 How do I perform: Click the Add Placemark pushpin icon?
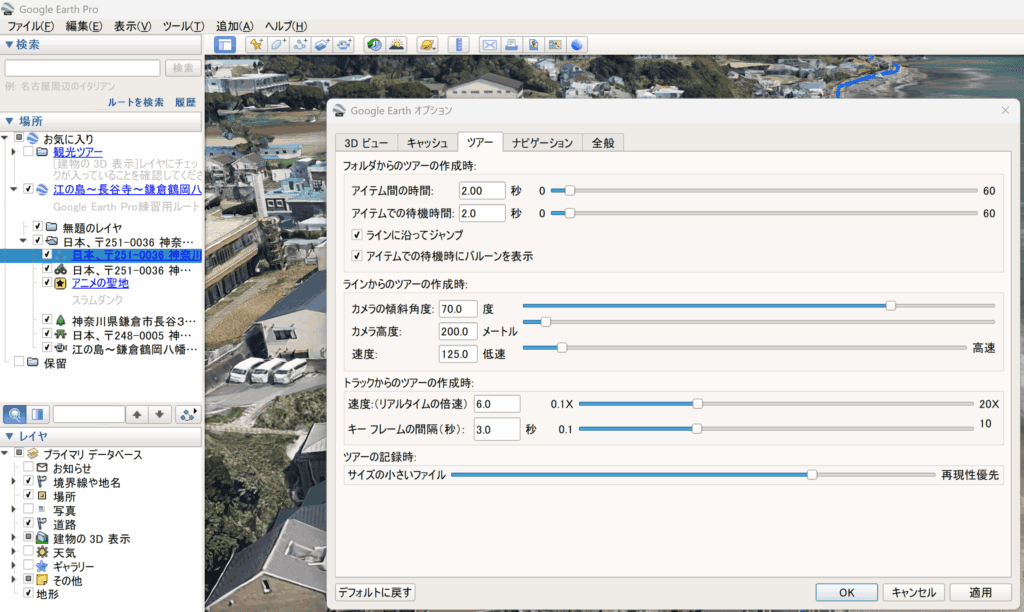(x=256, y=44)
